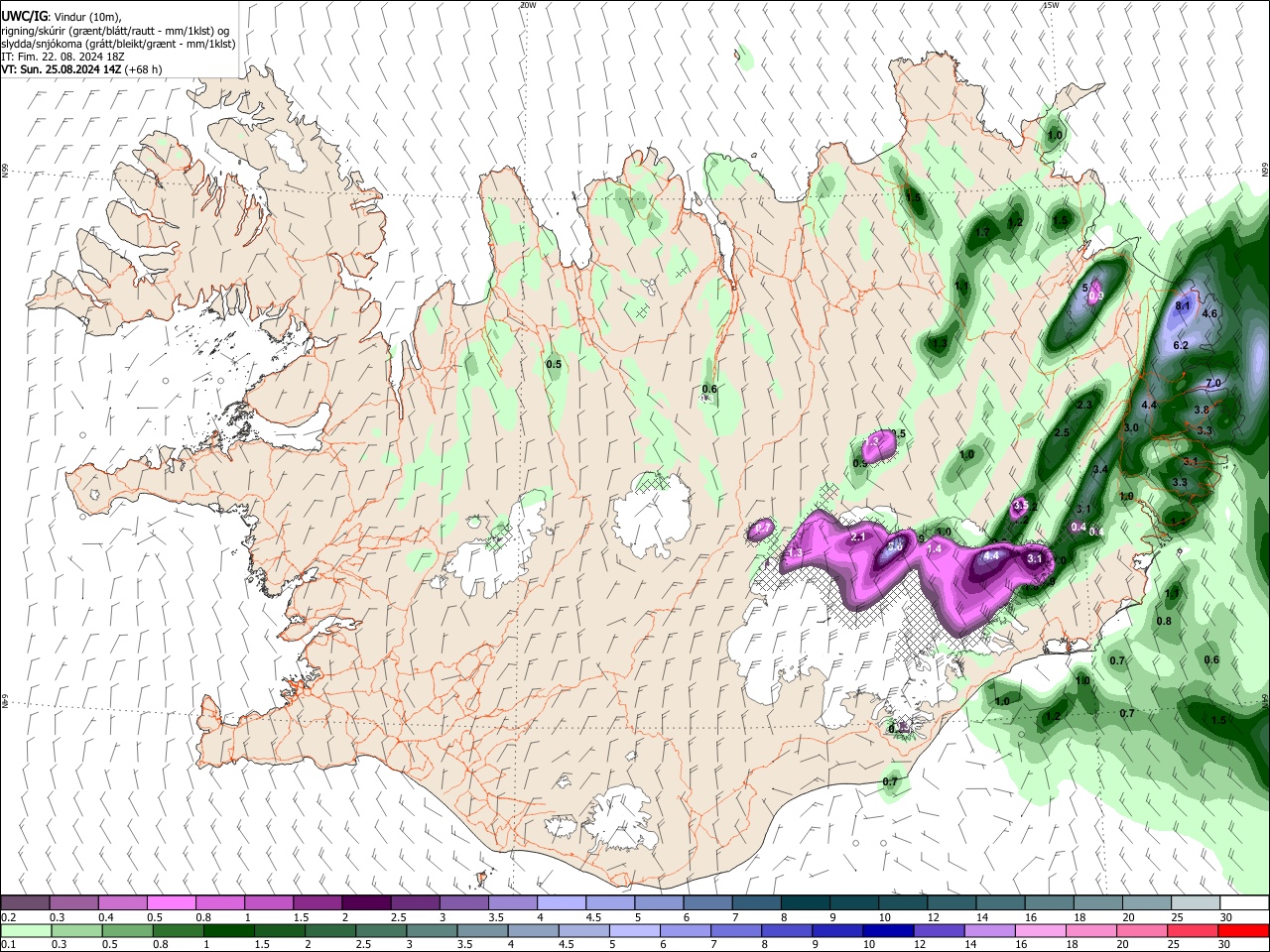Click the 'IT: Fim. 22. 08. 2024 18Z' line

point(62,57)
